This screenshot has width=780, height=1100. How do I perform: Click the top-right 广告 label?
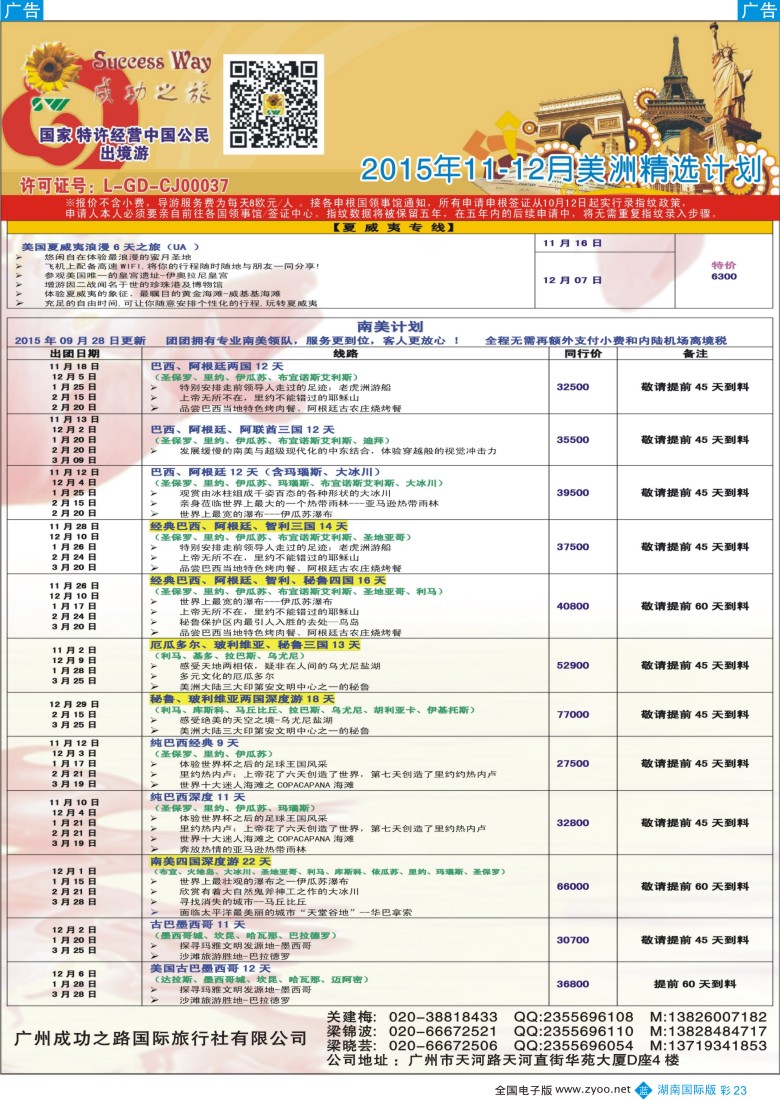click(758, 10)
